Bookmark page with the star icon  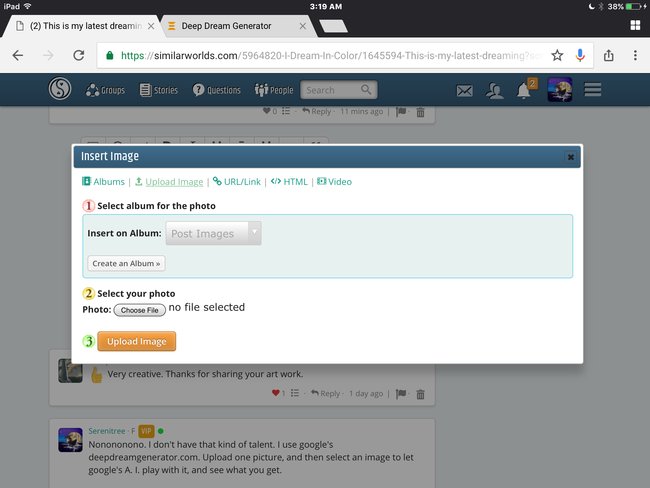[x=557, y=55]
